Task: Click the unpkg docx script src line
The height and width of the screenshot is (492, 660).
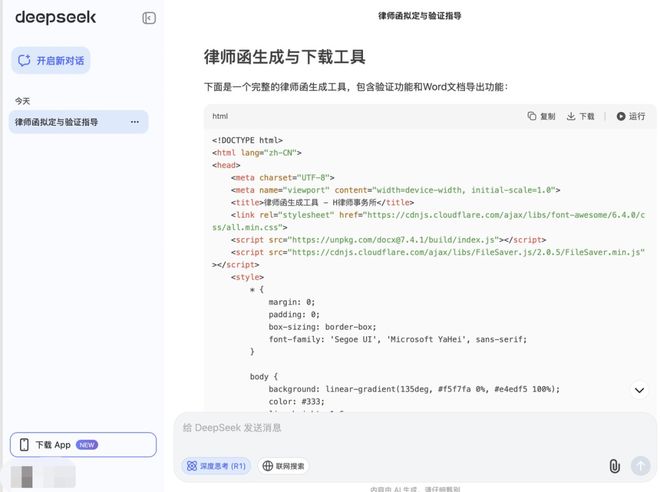Action: click(x=389, y=240)
